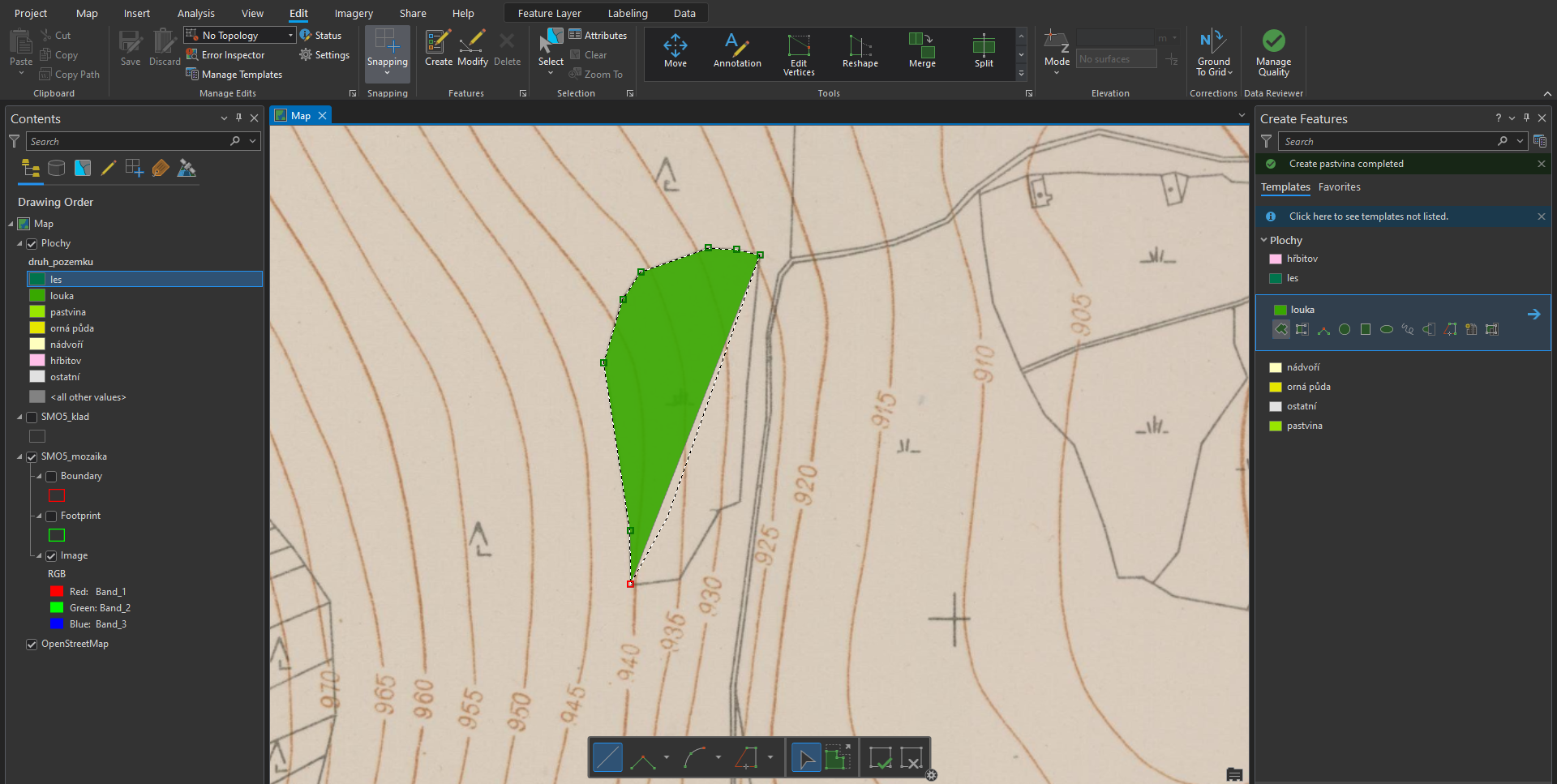Screen dimensions: 1557x784
Task: Click Manage Quality in Data Reviewer
Action: pos(1273,54)
